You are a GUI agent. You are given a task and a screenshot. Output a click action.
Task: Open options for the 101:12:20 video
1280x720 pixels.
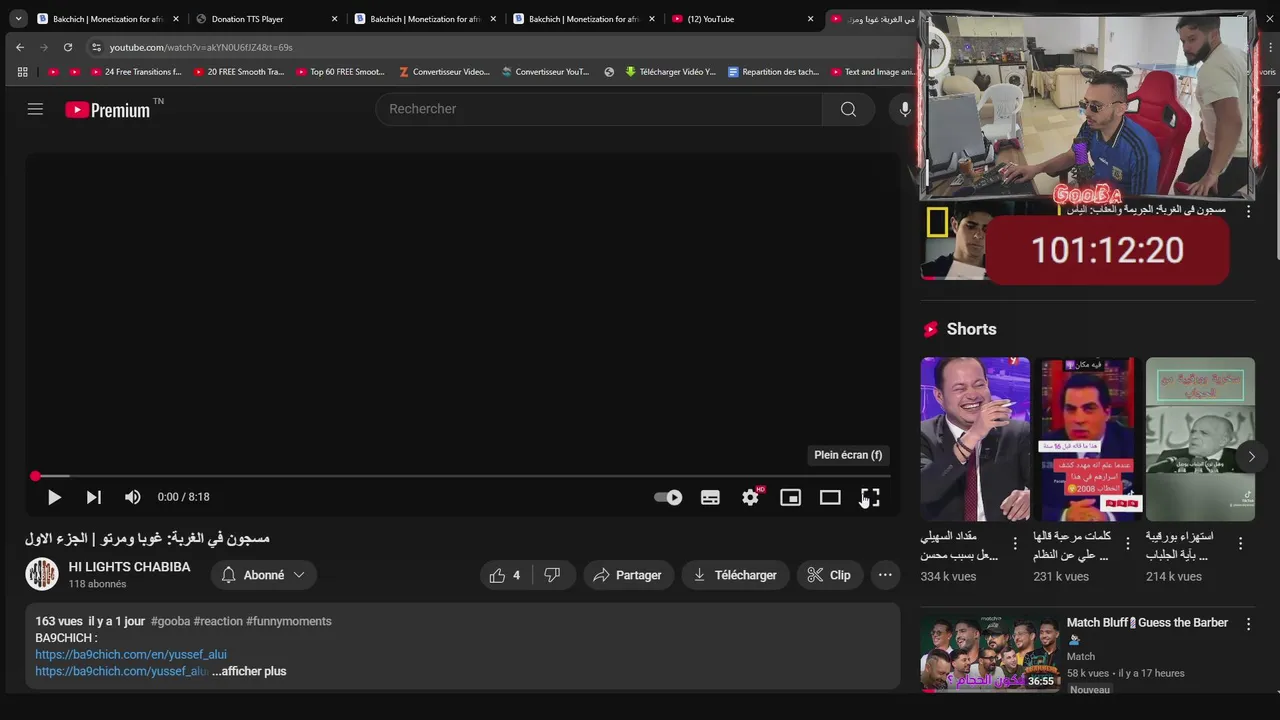point(1248,211)
